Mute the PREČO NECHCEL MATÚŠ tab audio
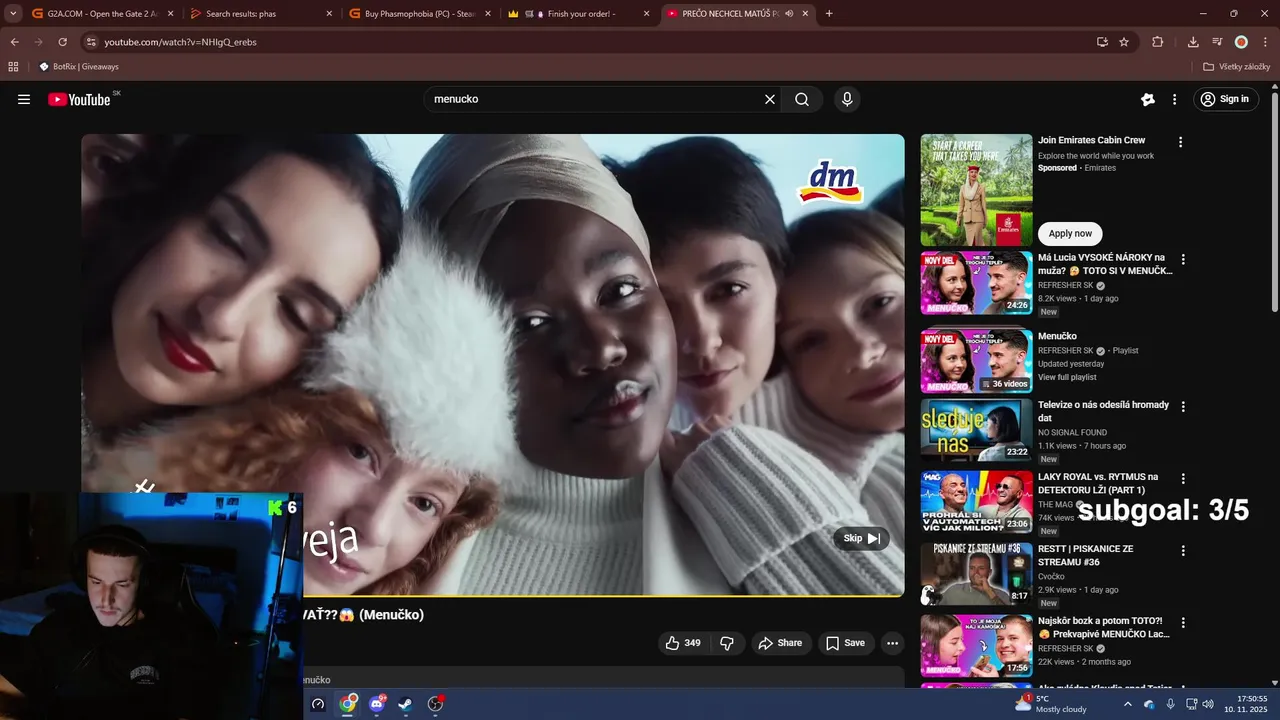Viewport: 1280px width, 720px height. coord(789,14)
